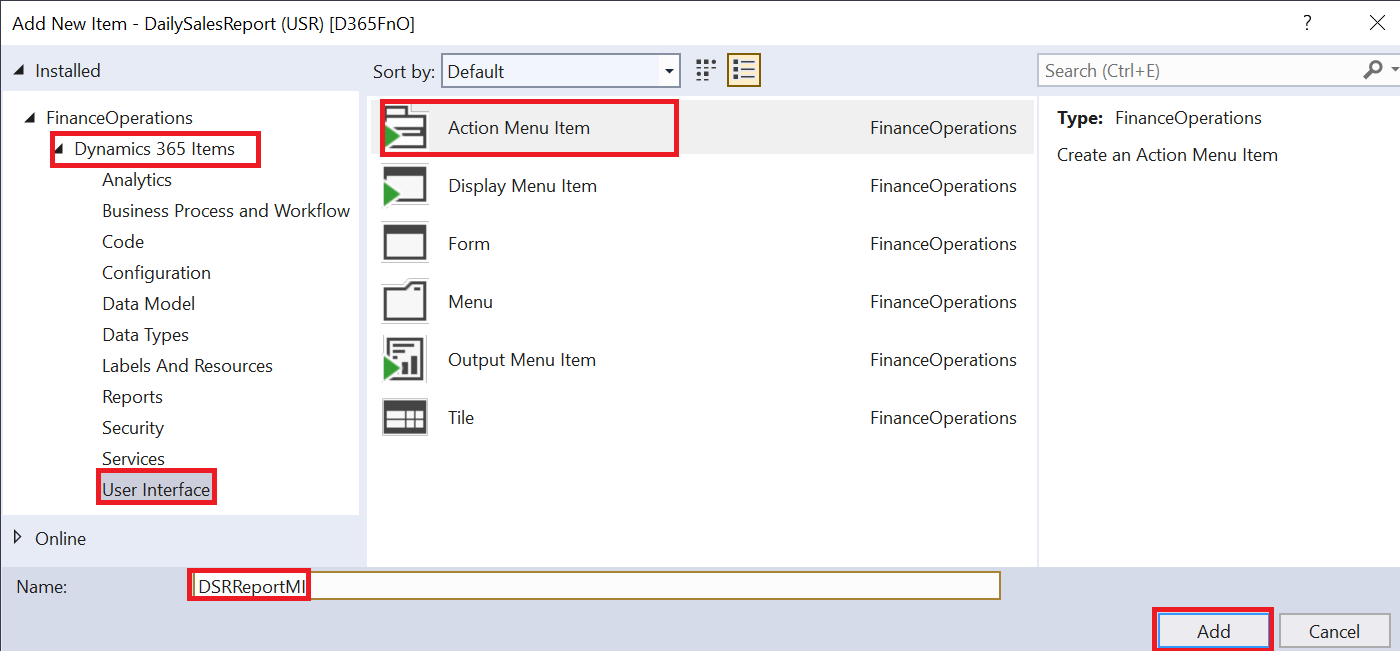Expand the Online templates section
1400x651 pixels.
click(x=17, y=538)
